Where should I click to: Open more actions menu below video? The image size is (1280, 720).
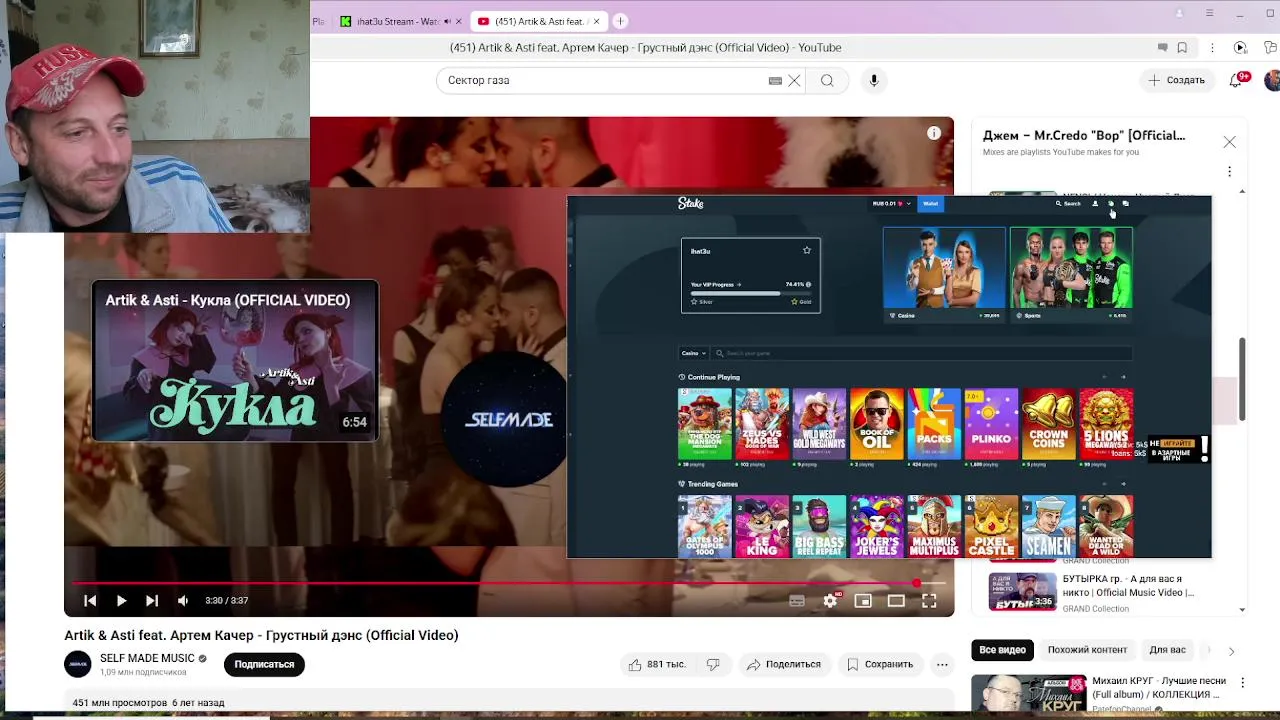click(x=942, y=664)
